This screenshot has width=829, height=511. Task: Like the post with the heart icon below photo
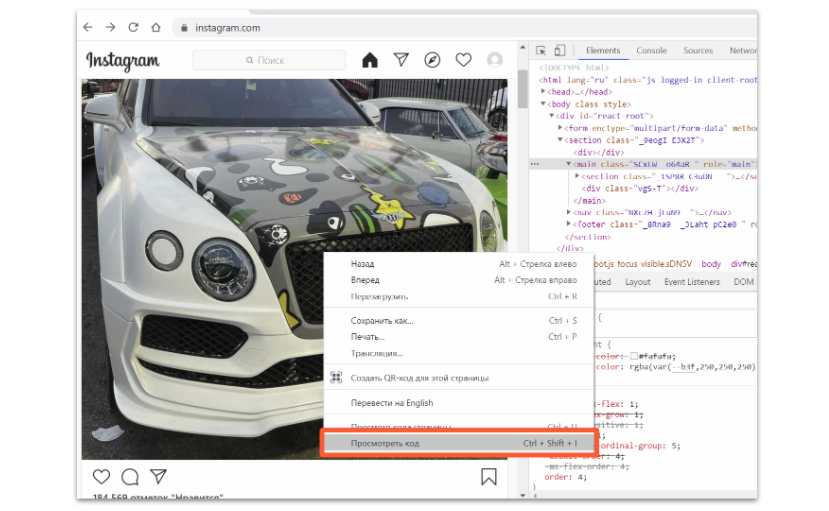(x=102, y=477)
